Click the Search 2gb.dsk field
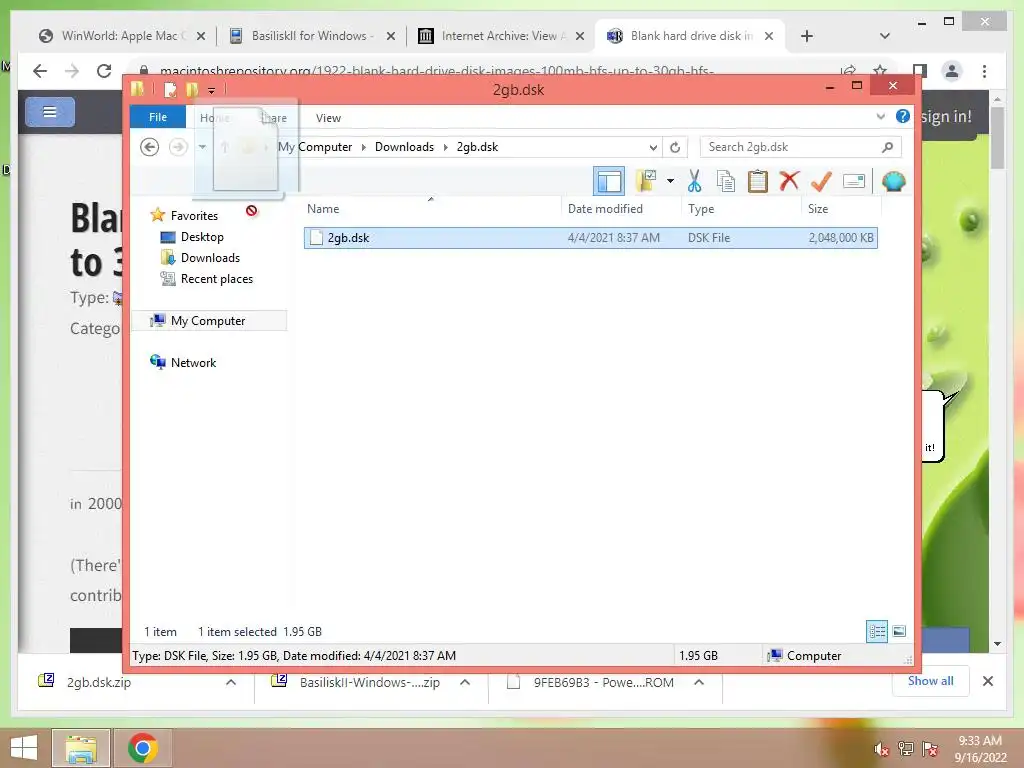The image size is (1024, 768). click(x=801, y=147)
